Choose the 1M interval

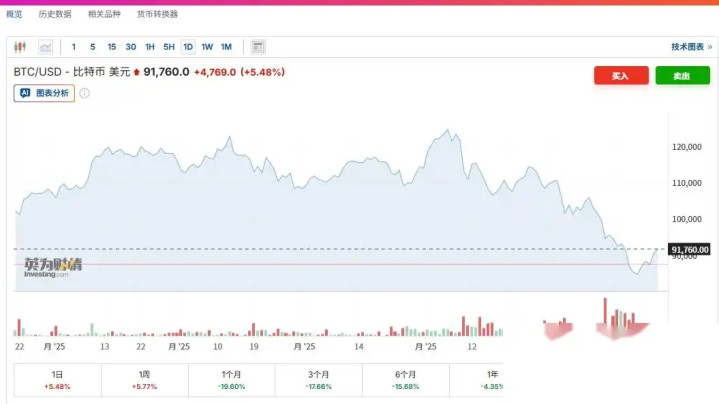[x=226, y=47]
